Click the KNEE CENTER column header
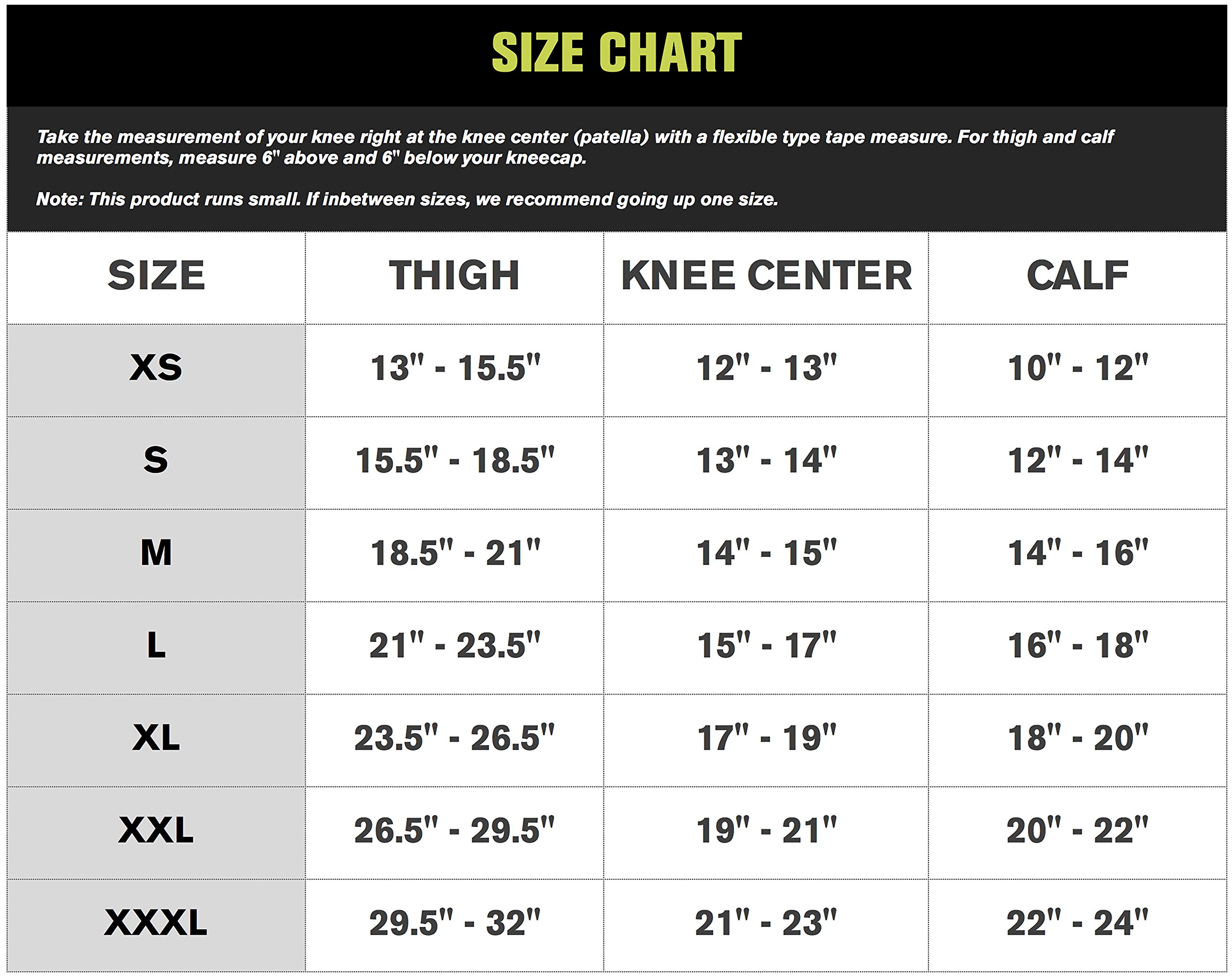The height and width of the screenshot is (977, 1232). coord(766,275)
